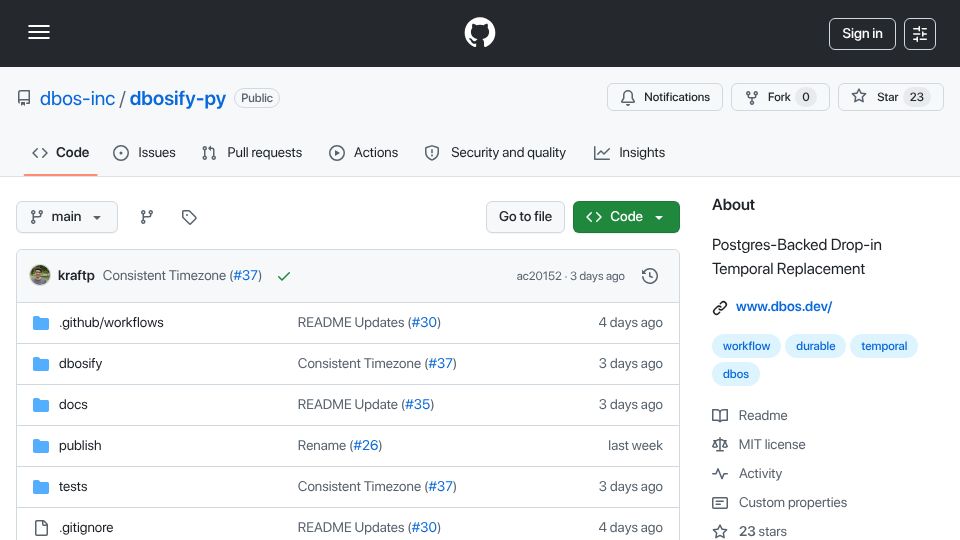The width and height of the screenshot is (960, 540).
Task: Open the dbos-inc organization link
Action: pos(77,98)
